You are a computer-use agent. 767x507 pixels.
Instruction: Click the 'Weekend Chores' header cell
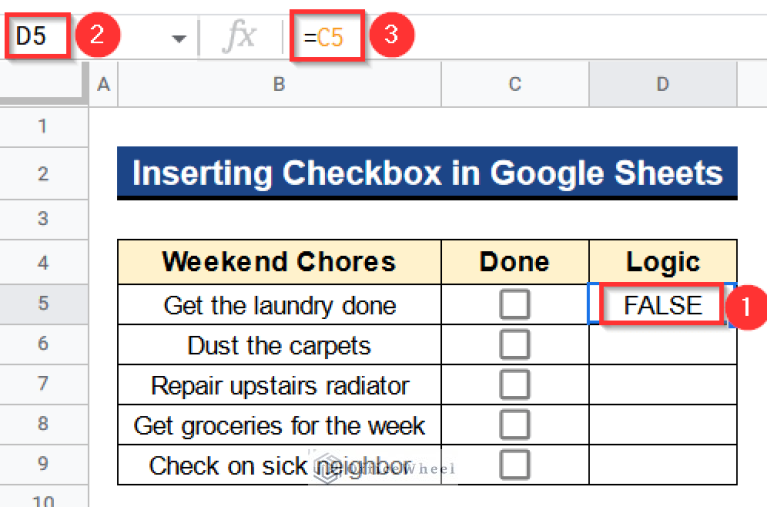click(279, 262)
